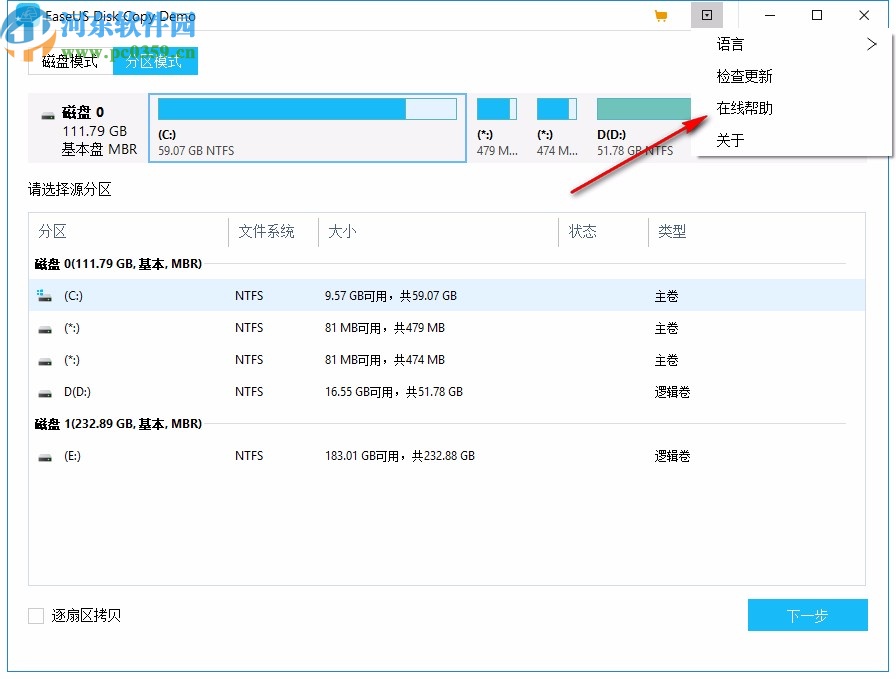Click the drive icon of first (*:) partition row
Viewport: 896px width, 679px height.
(x=44, y=327)
